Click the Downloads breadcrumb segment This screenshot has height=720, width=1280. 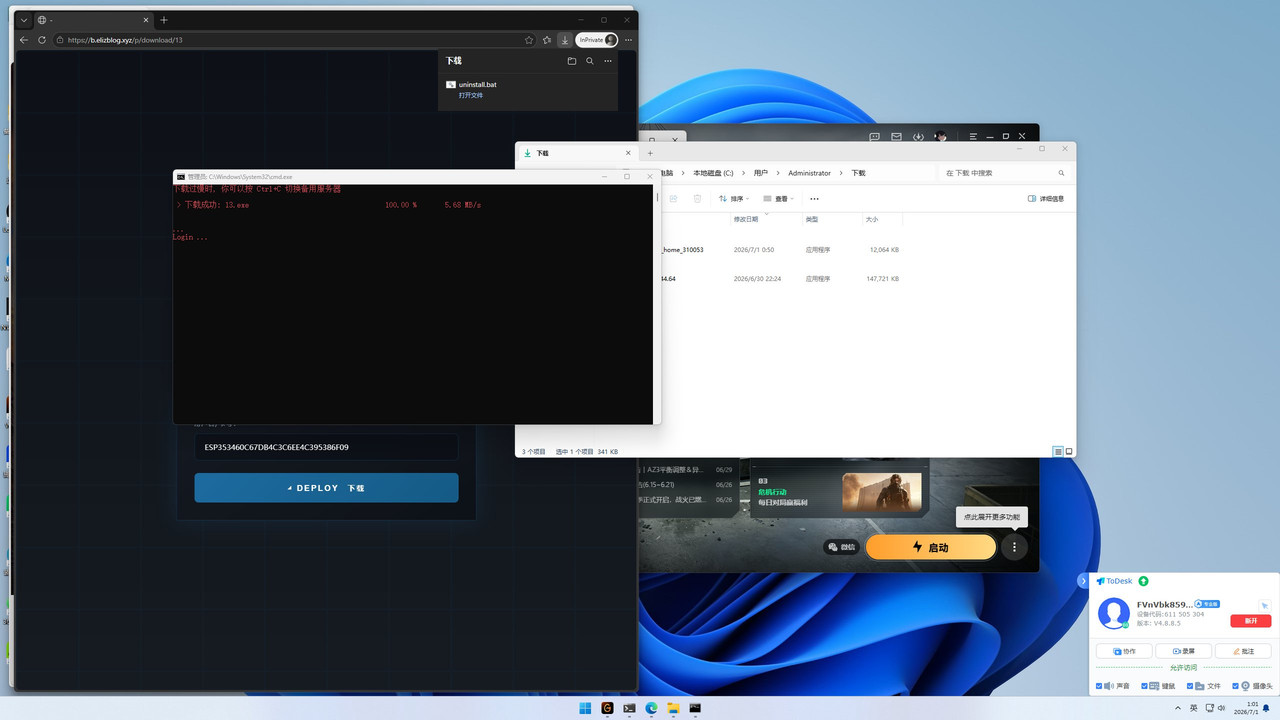858,173
